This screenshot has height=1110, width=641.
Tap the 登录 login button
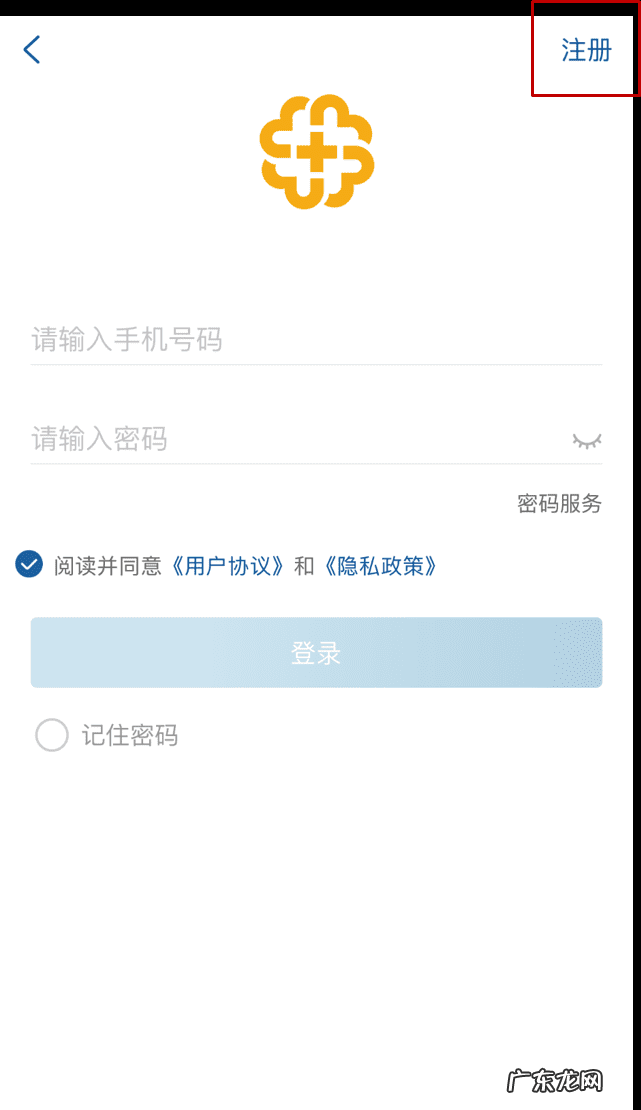point(317,652)
